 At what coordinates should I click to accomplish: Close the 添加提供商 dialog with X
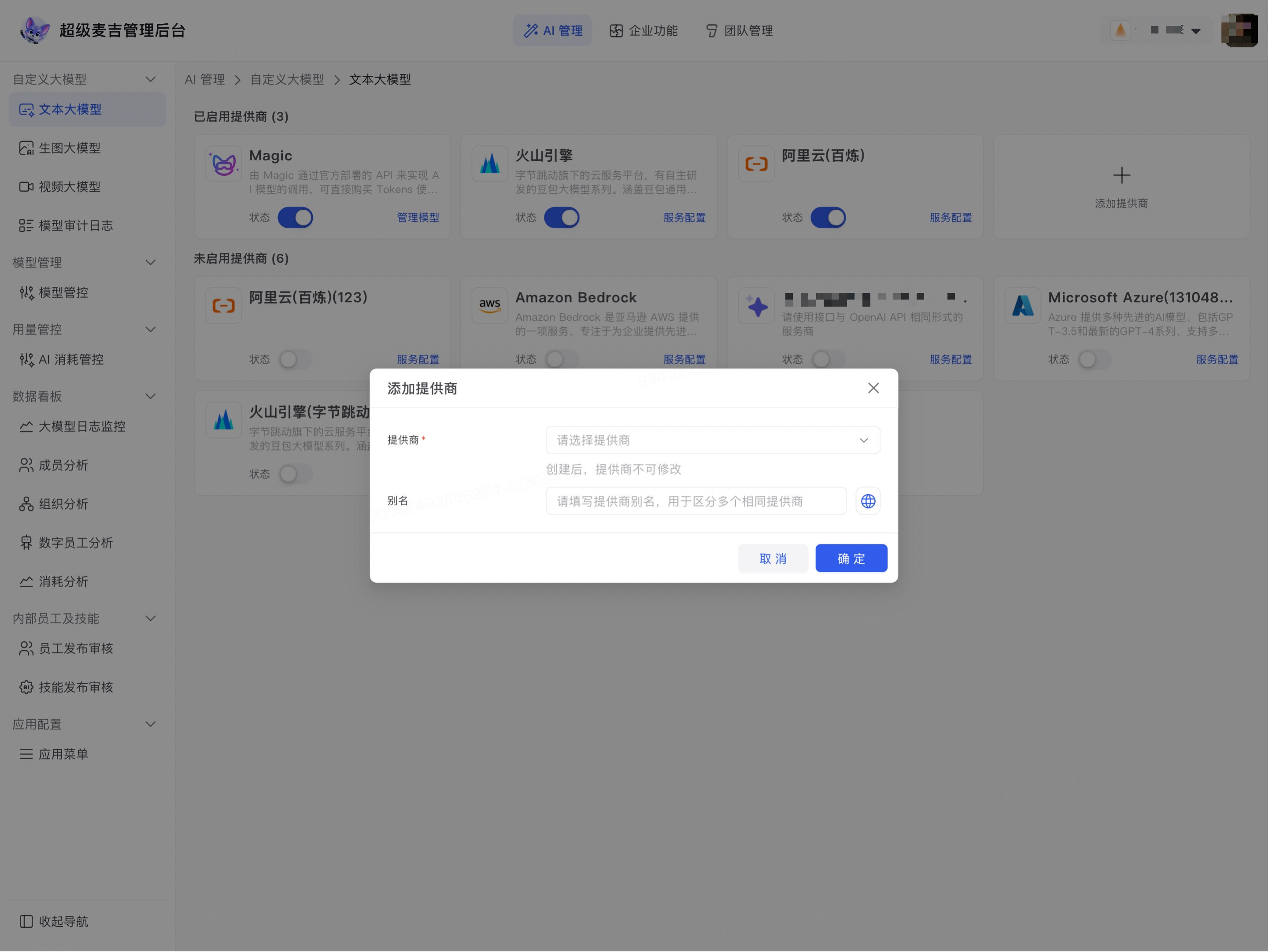[x=874, y=389]
